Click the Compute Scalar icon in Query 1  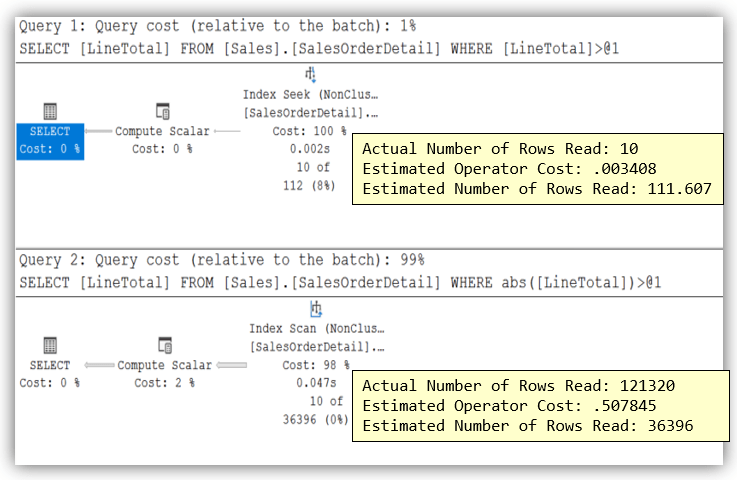pyautogui.click(x=163, y=112)
